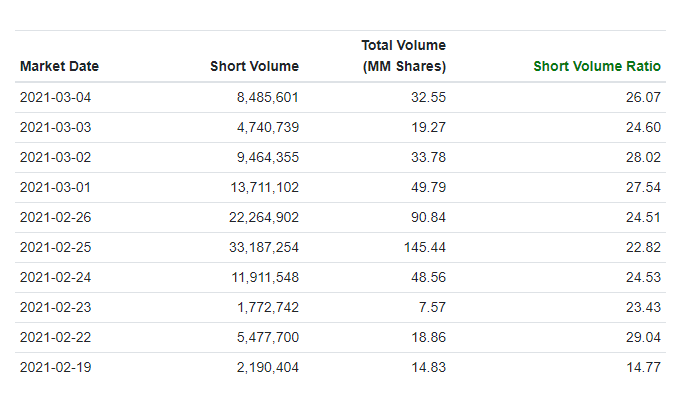This screenshot has width=679, height=394.
Task: Sort by Short Volume Ratio header
Action: click(597, 66)
